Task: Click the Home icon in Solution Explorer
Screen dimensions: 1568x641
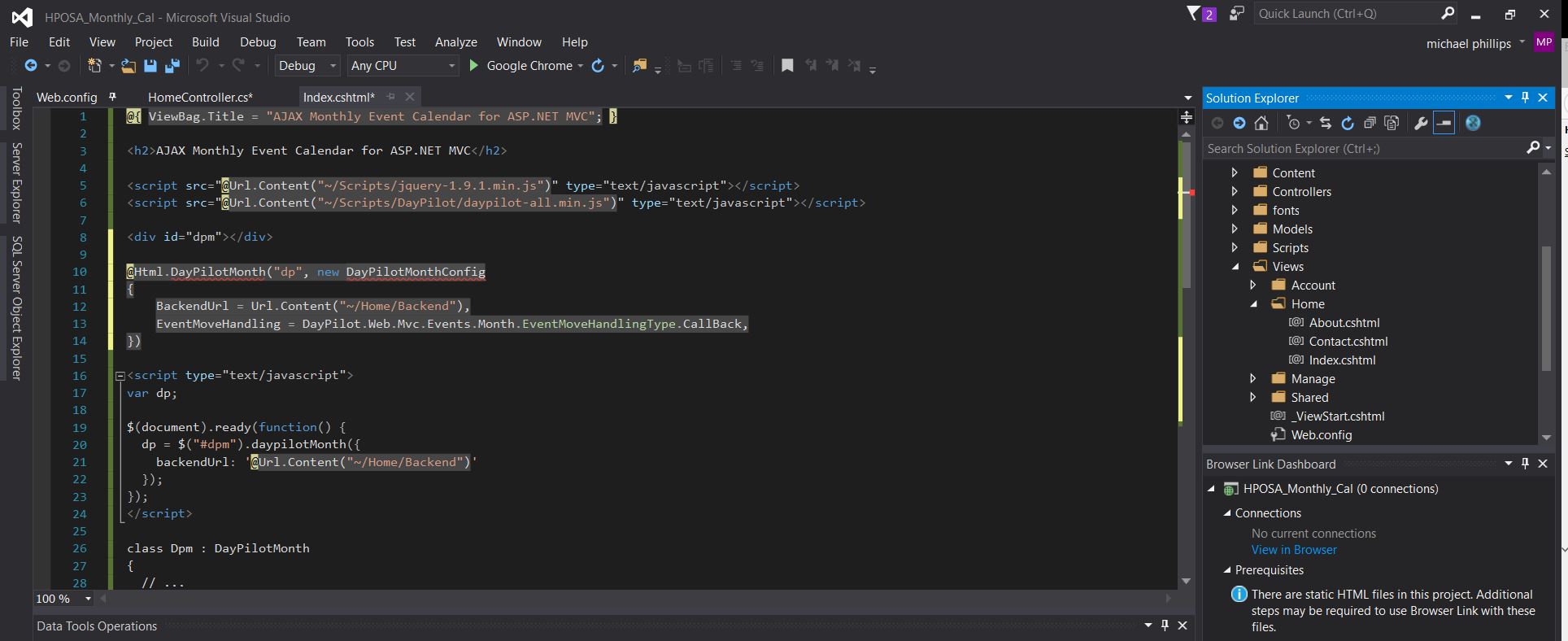Action: coord(1261,123)
